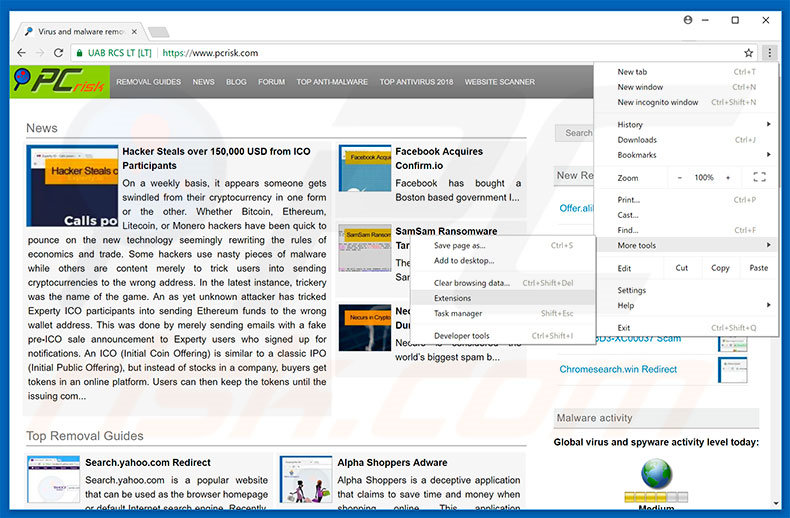Open New incognito window
The image size is (790, 518).
point(686,102)
